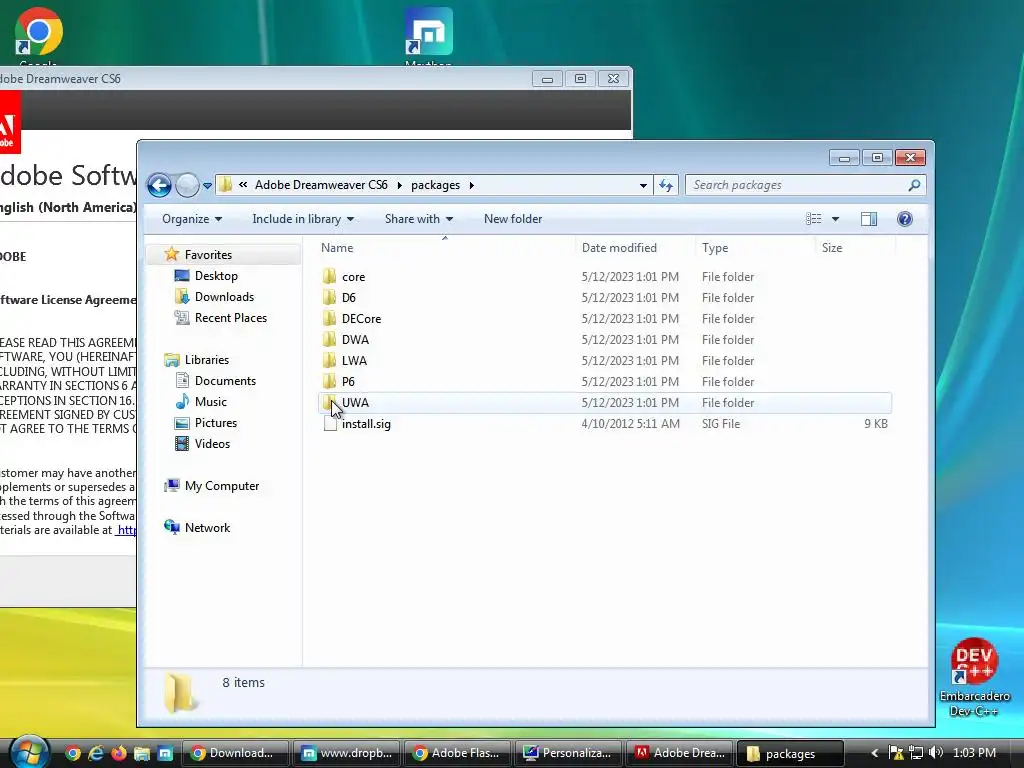The image size is (1024, 768).
Task: Launch Firefox from quick launch
Action: click(x=119, y=753)
